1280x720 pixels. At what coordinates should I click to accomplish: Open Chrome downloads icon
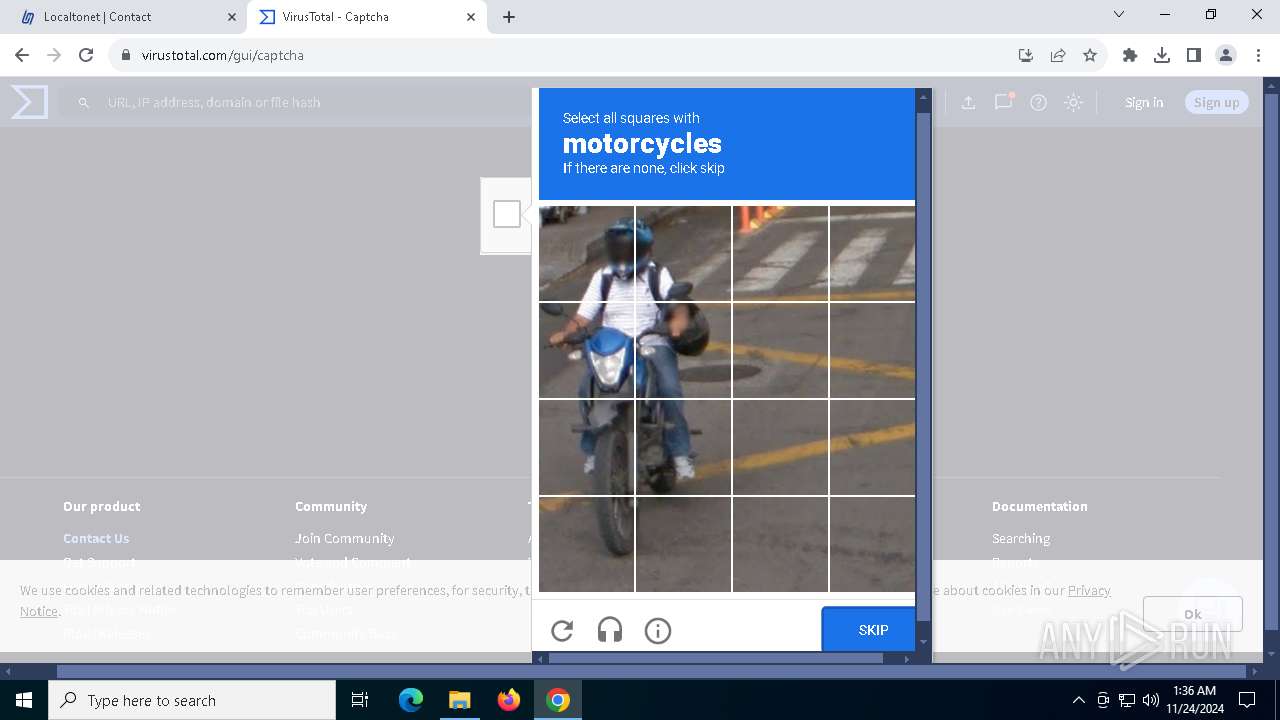tap(1162, 55)
